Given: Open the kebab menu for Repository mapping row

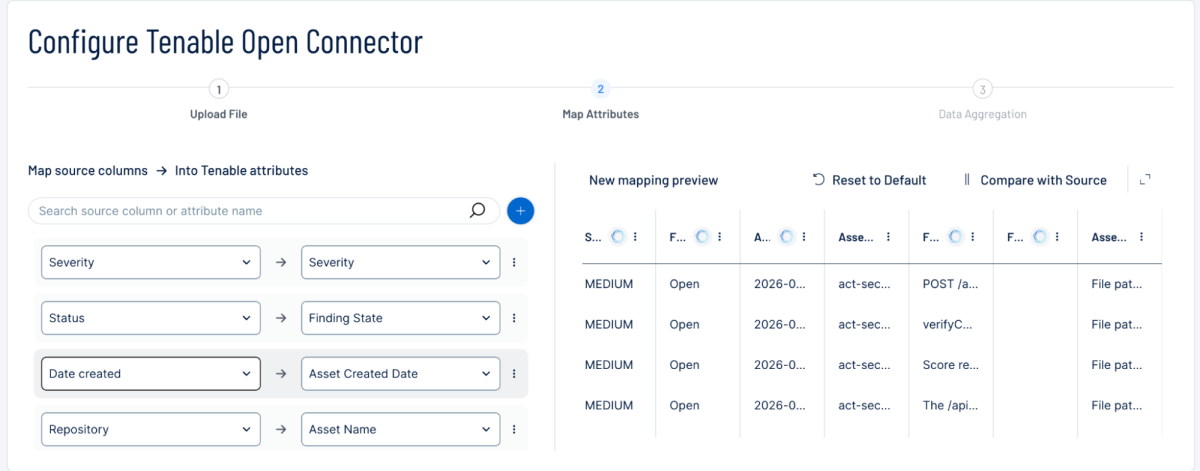Looking at the screenshot, I should point(514,430).
